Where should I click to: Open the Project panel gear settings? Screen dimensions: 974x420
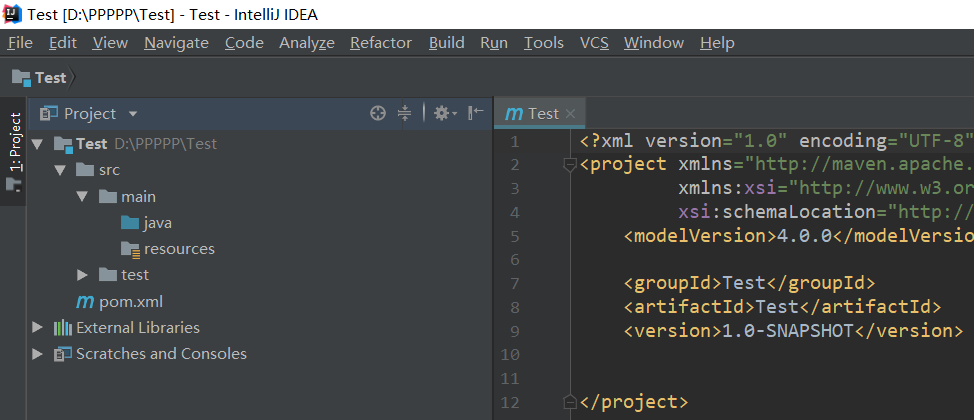pyautogui.click(x=445, y=113)
